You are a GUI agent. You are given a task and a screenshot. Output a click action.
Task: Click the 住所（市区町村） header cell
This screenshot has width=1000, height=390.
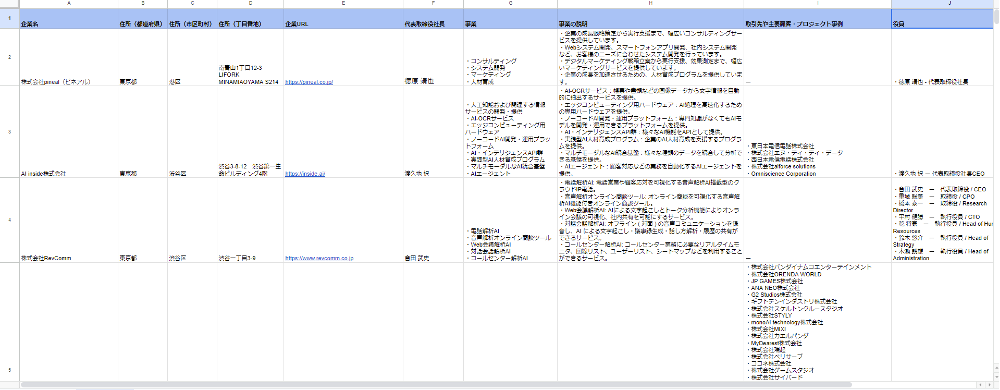(x=192, y=18)
